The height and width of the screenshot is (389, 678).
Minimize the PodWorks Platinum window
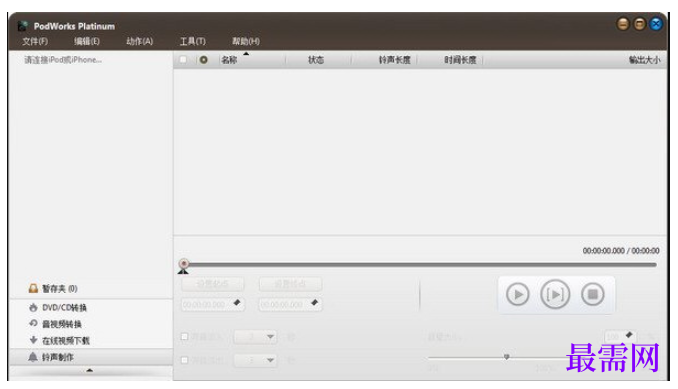(x=623, y=24)
